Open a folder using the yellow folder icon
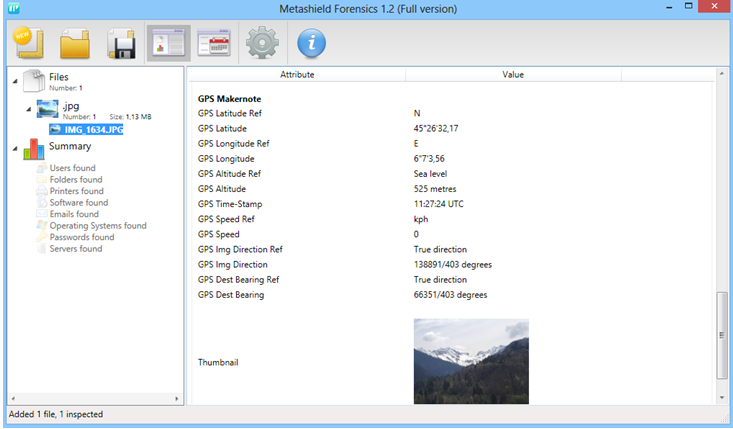 click(77, 44)
